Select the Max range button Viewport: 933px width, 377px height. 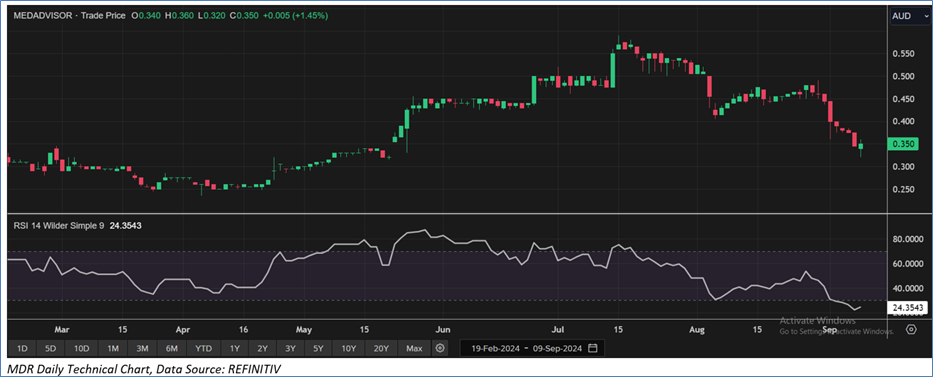(x=414, y=348)
